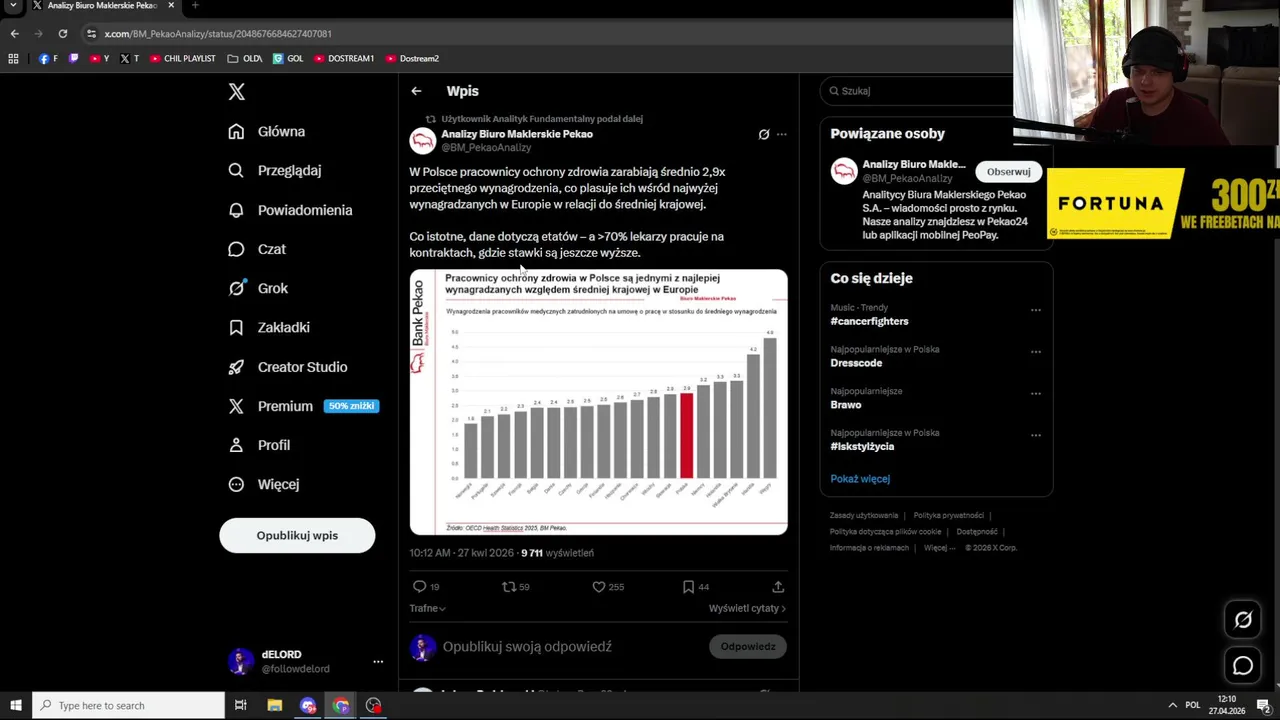Open the bar chart image
This screenshot has width=1280, height=720.
coord(598,402)
